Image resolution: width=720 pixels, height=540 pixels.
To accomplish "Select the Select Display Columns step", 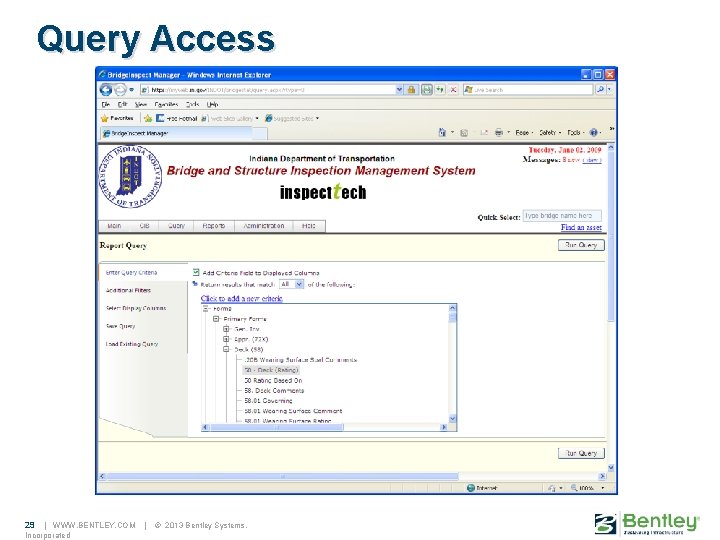I will [136, 308].
